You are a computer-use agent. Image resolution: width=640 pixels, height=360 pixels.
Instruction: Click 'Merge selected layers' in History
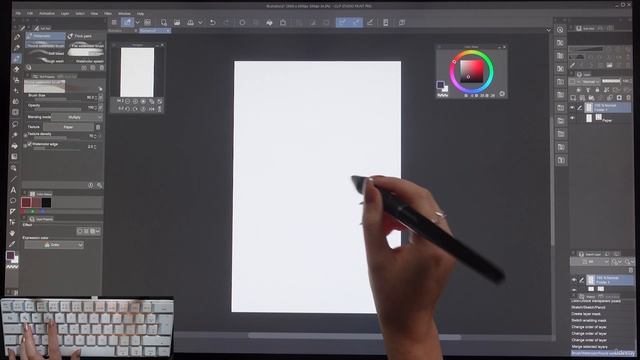pyautogui.click(x=589, y=347)
